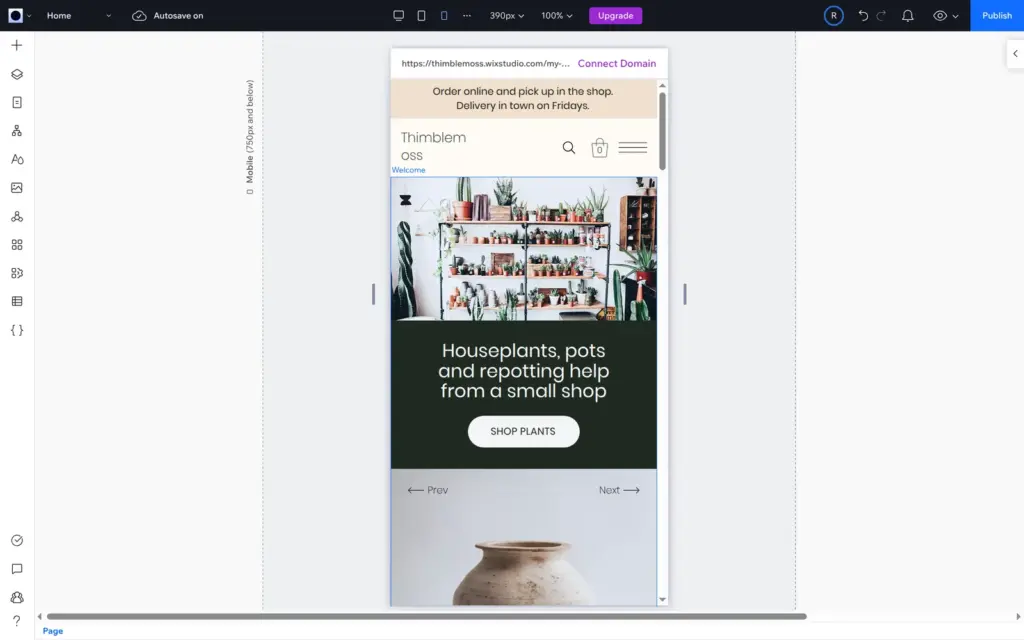This screenshot has width=1024, height=640.
Task: Switch to desktop breakpoint icon
Action: (x=398, y=16)
